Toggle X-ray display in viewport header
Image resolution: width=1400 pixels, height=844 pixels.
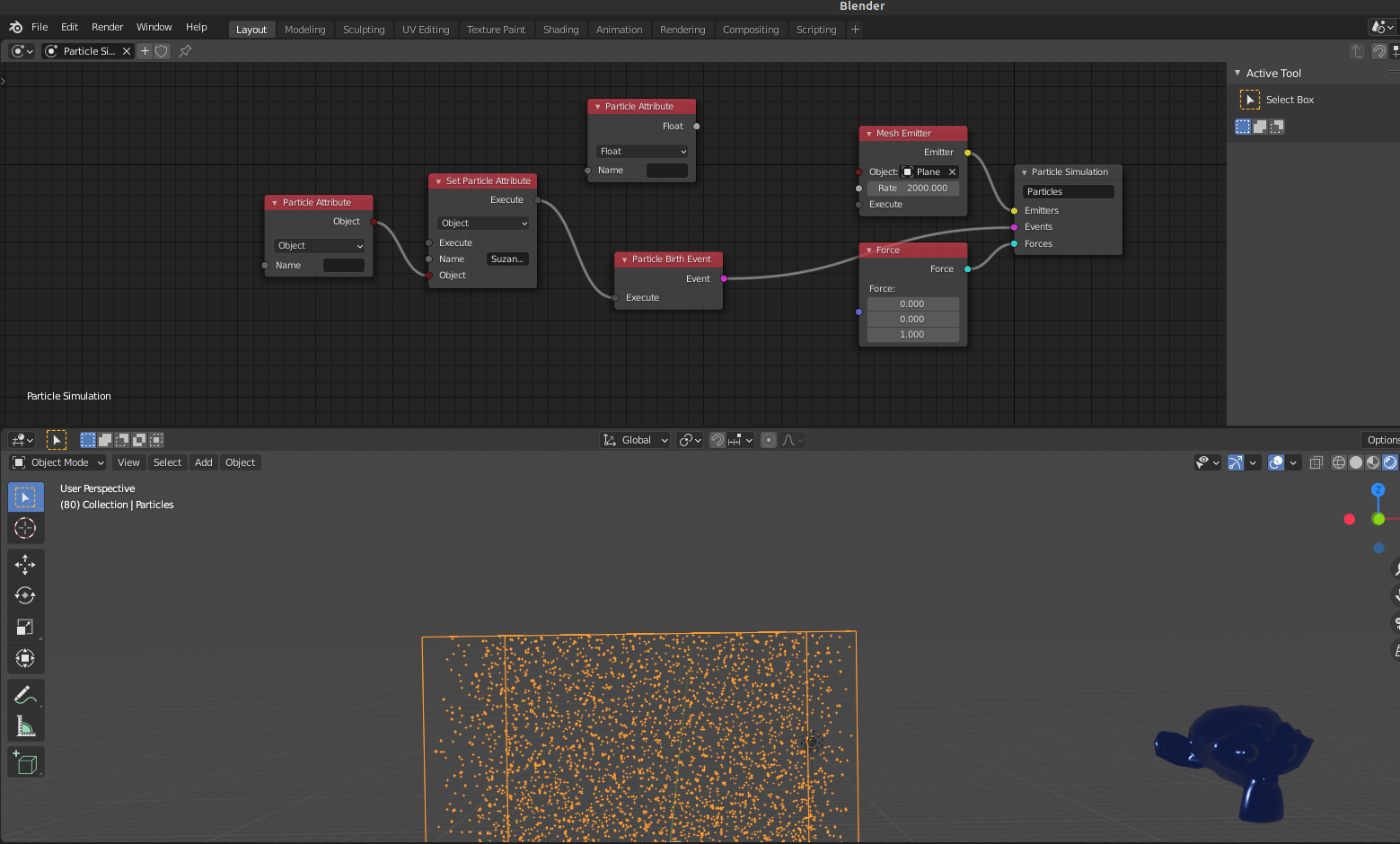(1316, 462)
